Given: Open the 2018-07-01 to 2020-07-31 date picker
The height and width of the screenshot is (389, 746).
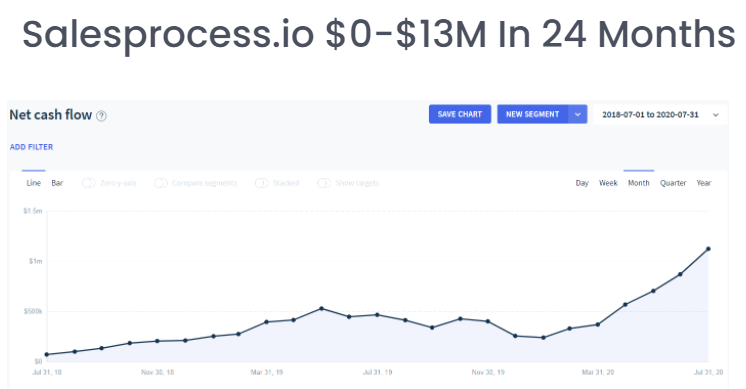Looking at the screenshot, I should coord(660,115).
